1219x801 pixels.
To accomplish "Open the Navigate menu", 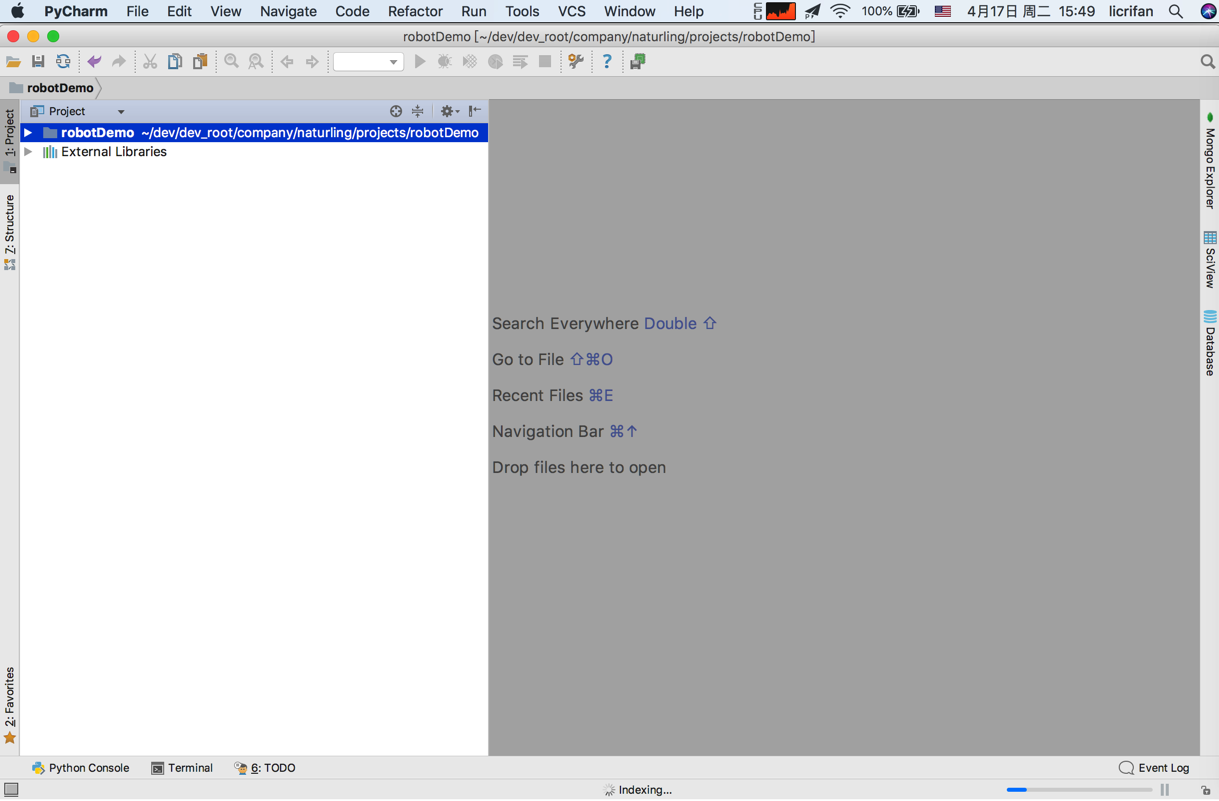I will point(288,11).
